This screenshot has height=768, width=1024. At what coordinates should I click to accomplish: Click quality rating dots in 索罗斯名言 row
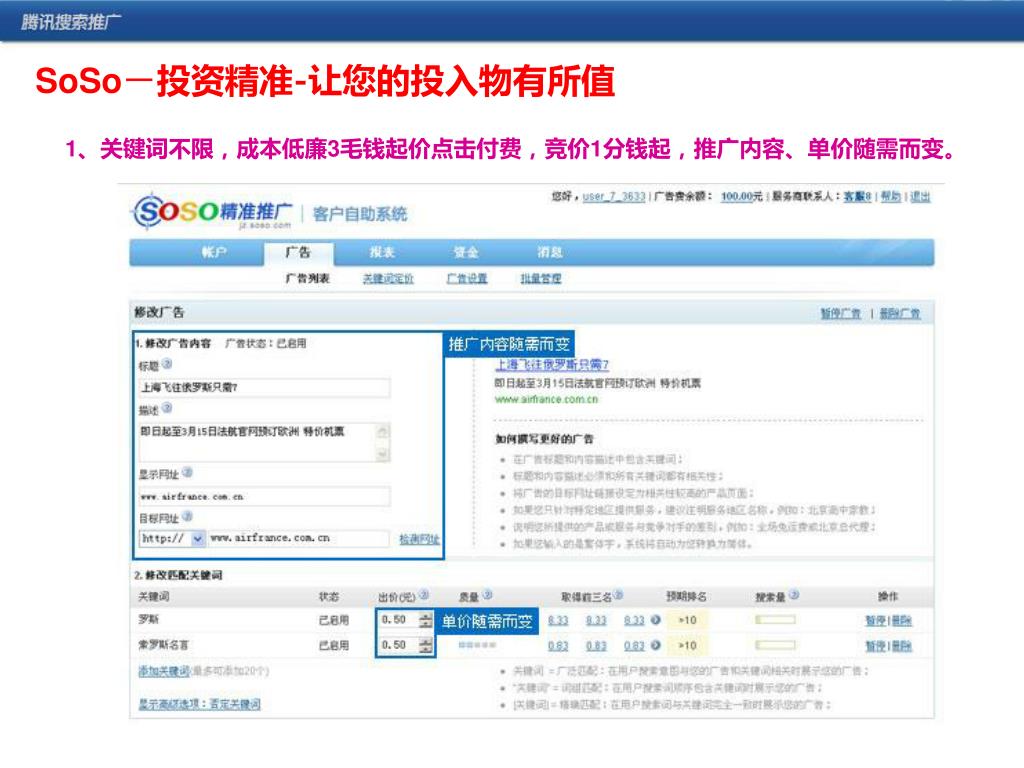[x=477, y=645]
